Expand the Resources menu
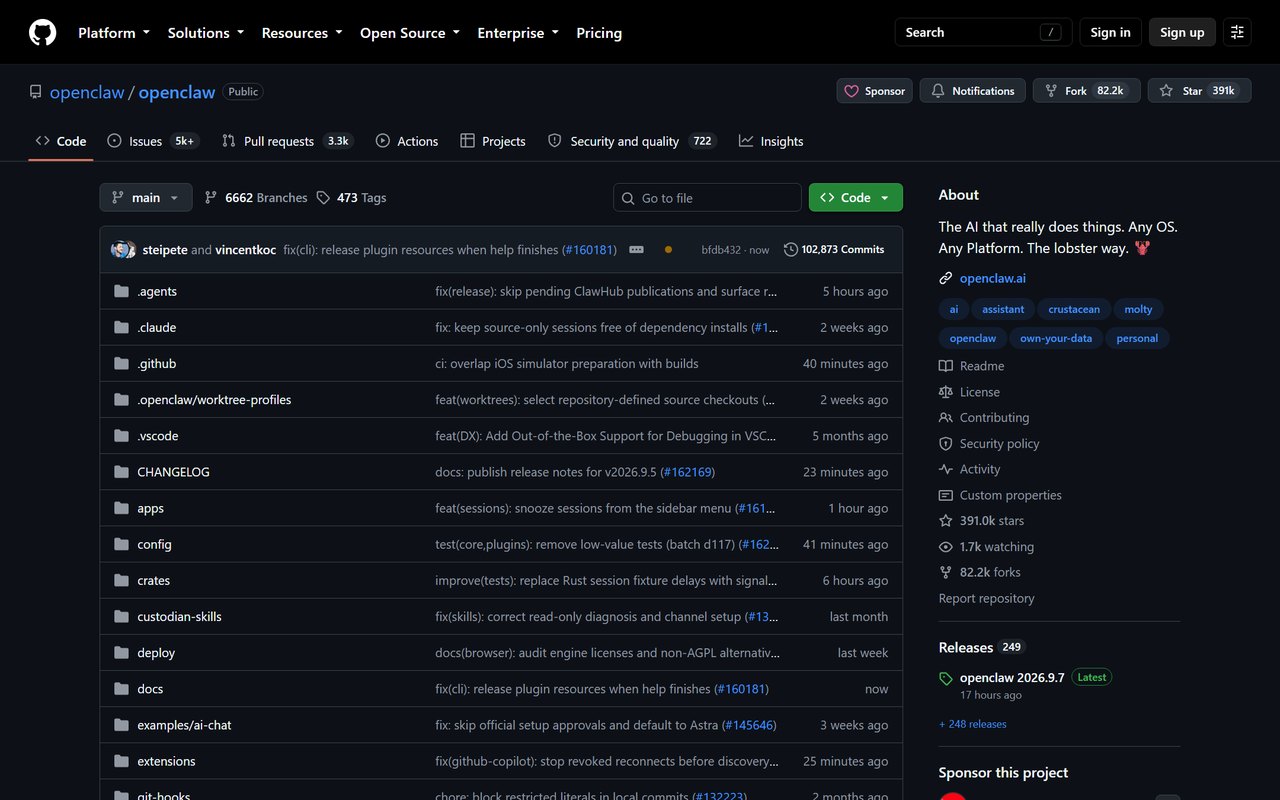This screenshot has width=1280, height=800. [x=302, y=33]
